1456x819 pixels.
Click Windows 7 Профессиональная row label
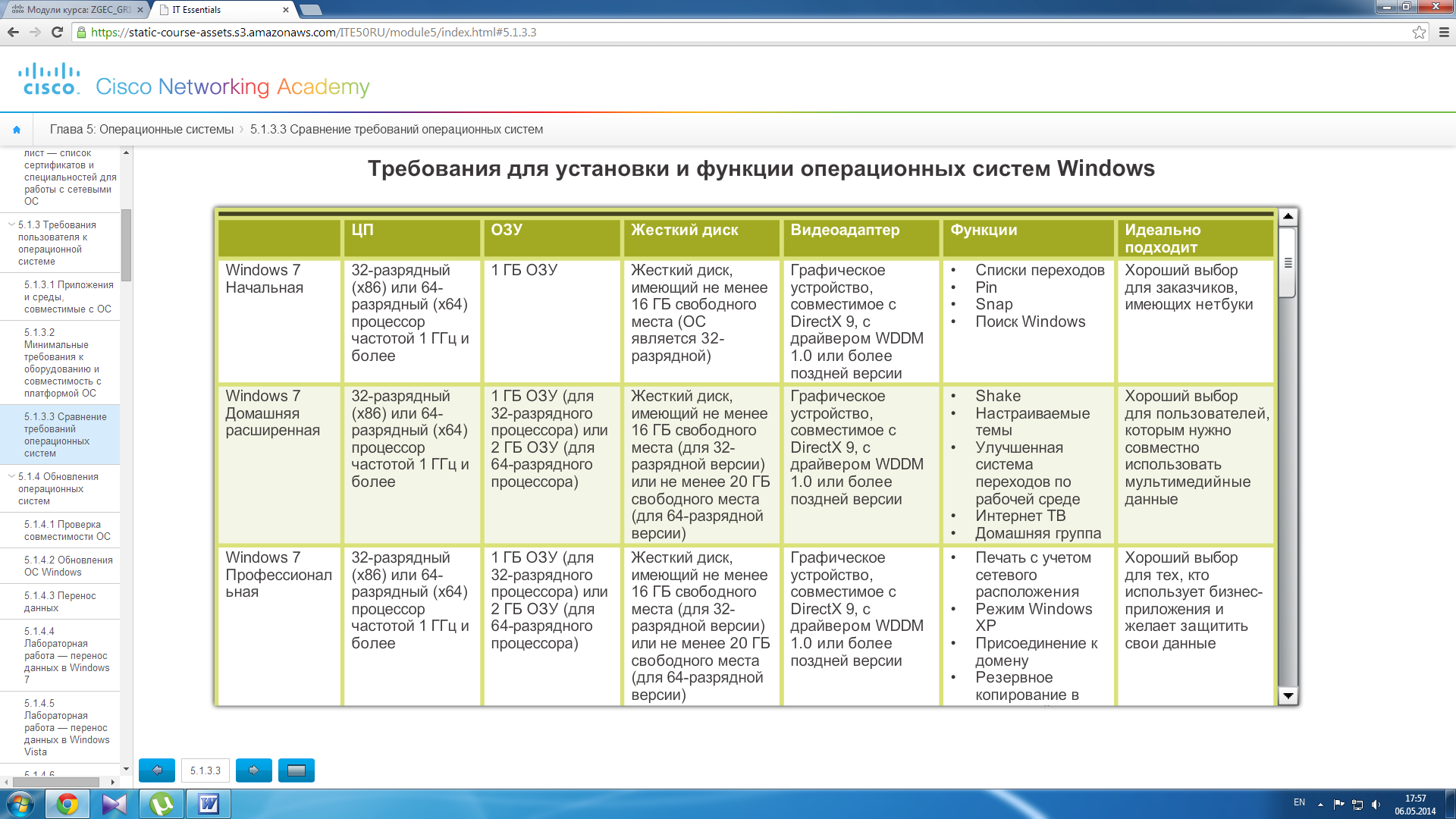[278, 575]
